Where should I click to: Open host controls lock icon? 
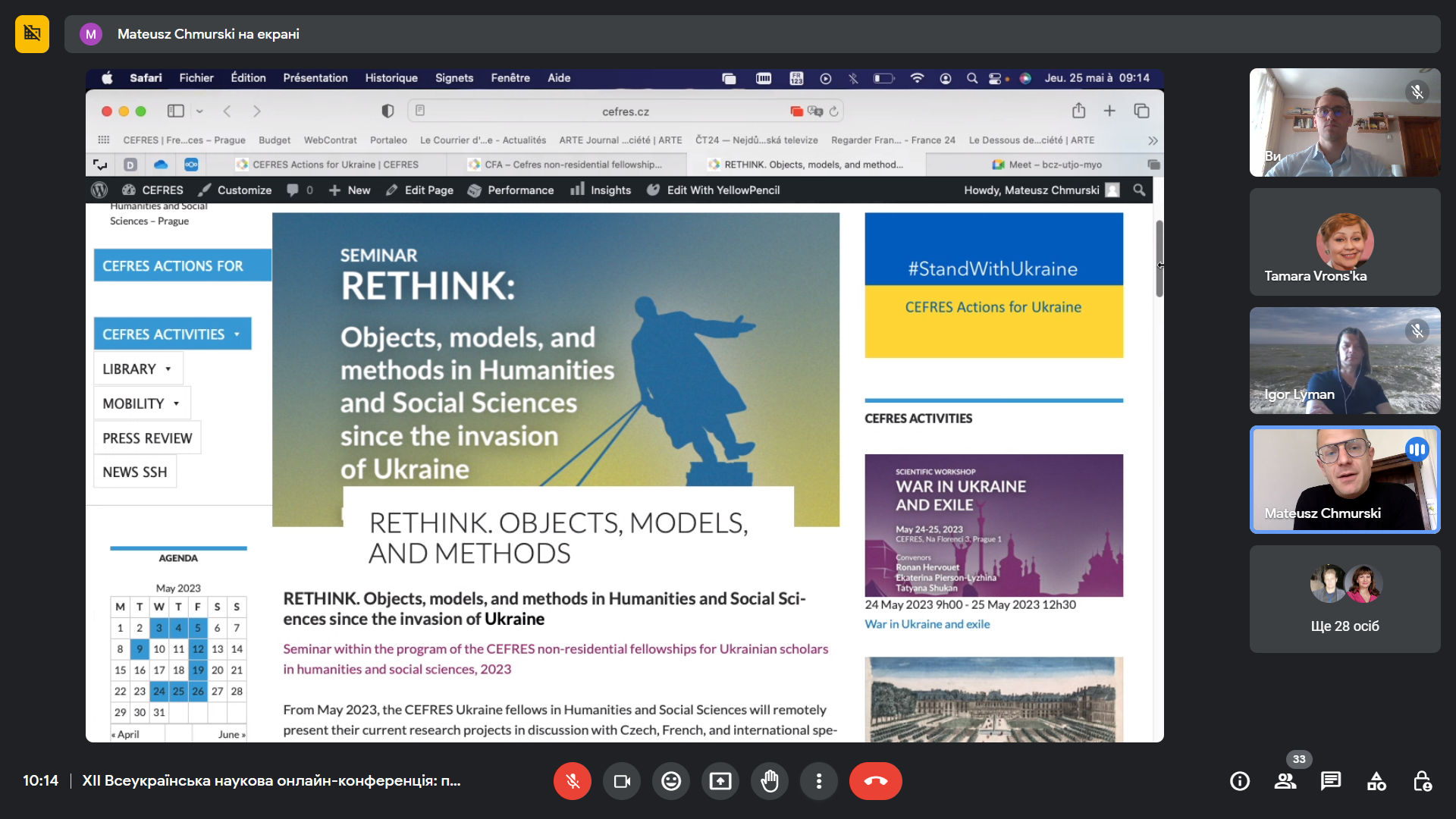coord(1422,781)
